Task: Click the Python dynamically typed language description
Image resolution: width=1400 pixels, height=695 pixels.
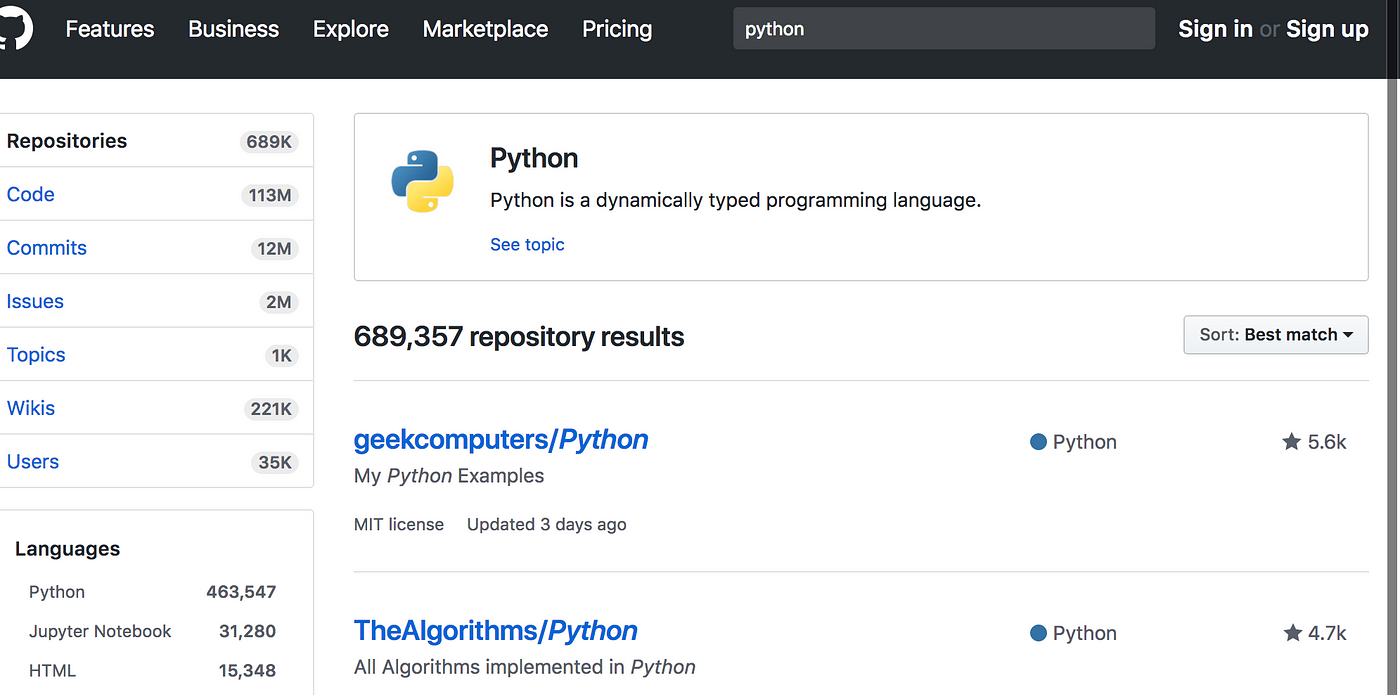Action: [x=736, y=200]
